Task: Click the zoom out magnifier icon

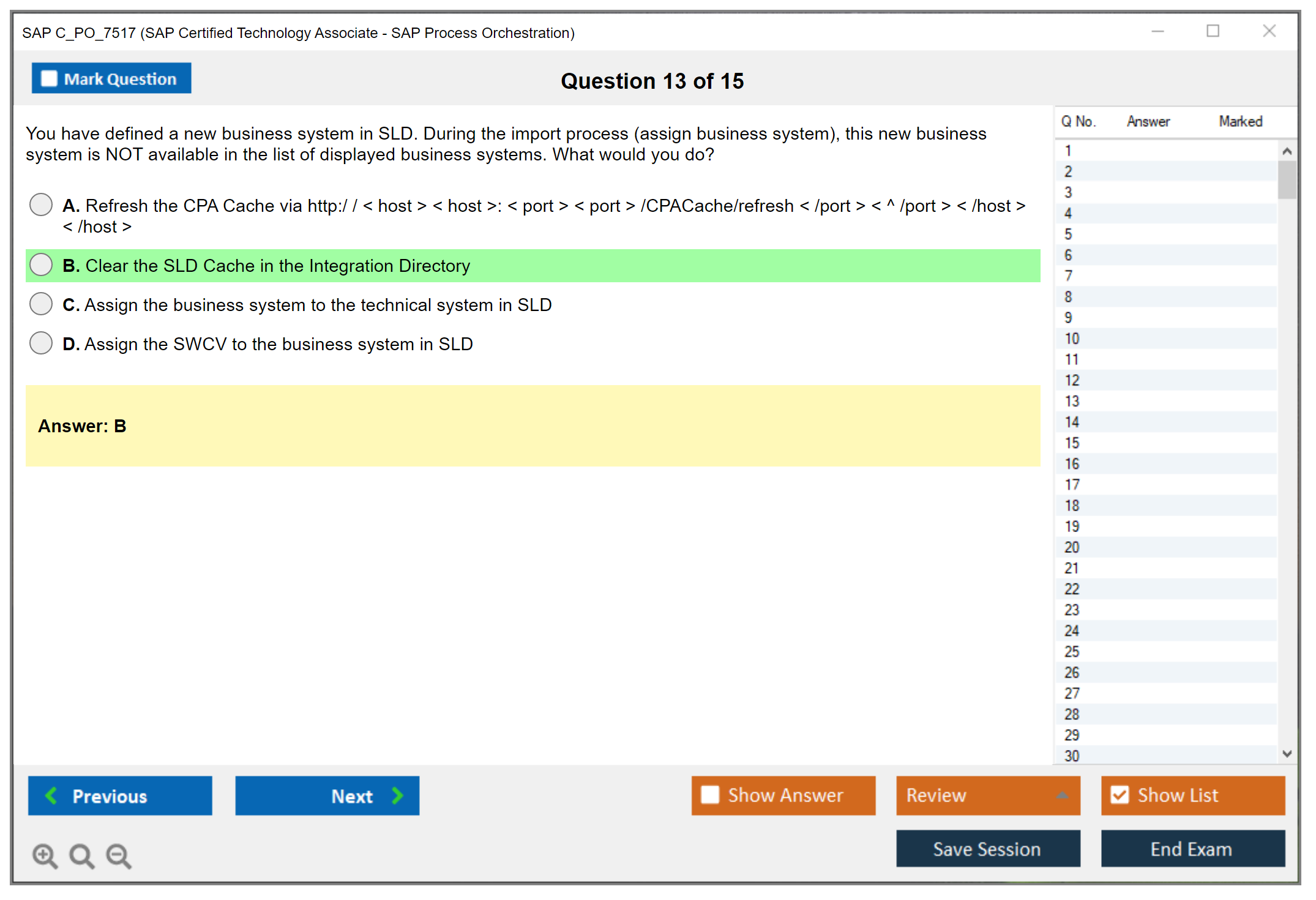Action: (x=119, y=855)
